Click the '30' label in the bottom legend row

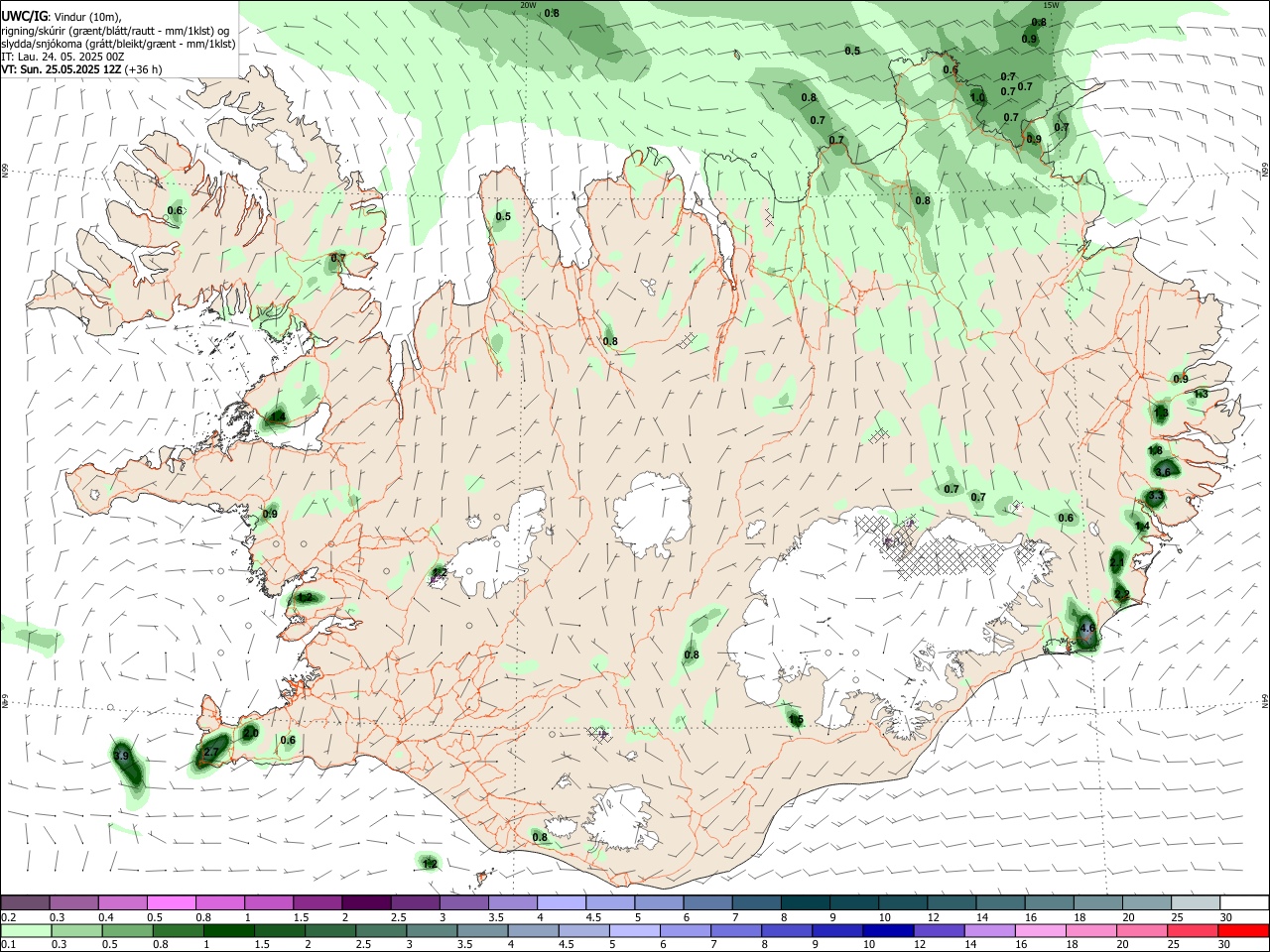(1226, 945)
